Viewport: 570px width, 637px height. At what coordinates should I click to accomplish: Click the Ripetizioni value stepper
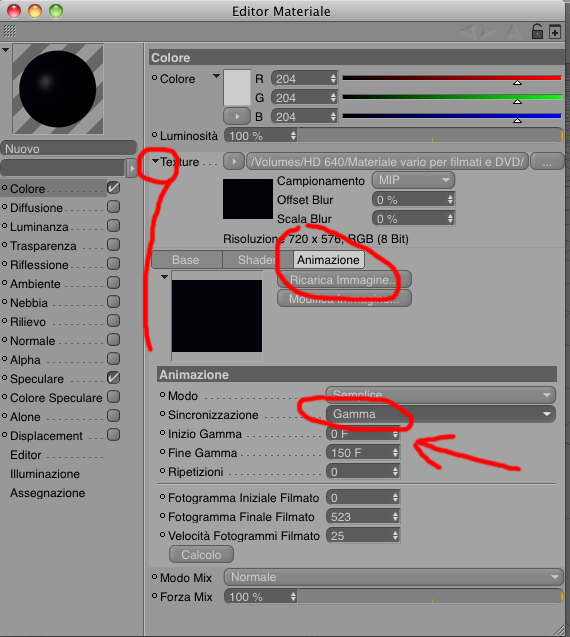tap(395, 472)
